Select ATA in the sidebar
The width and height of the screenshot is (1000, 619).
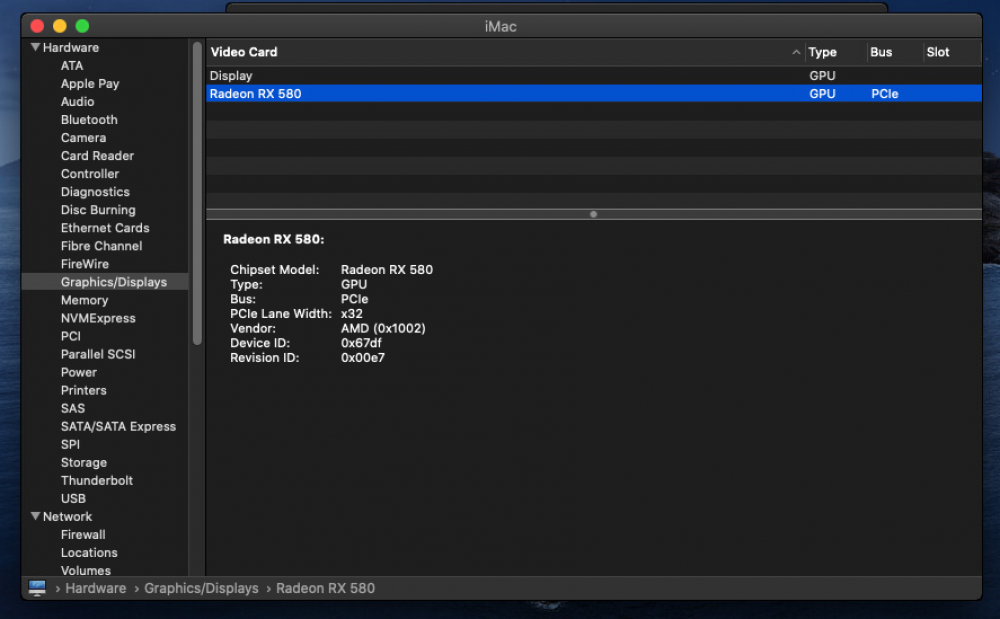tap(72, 66)
